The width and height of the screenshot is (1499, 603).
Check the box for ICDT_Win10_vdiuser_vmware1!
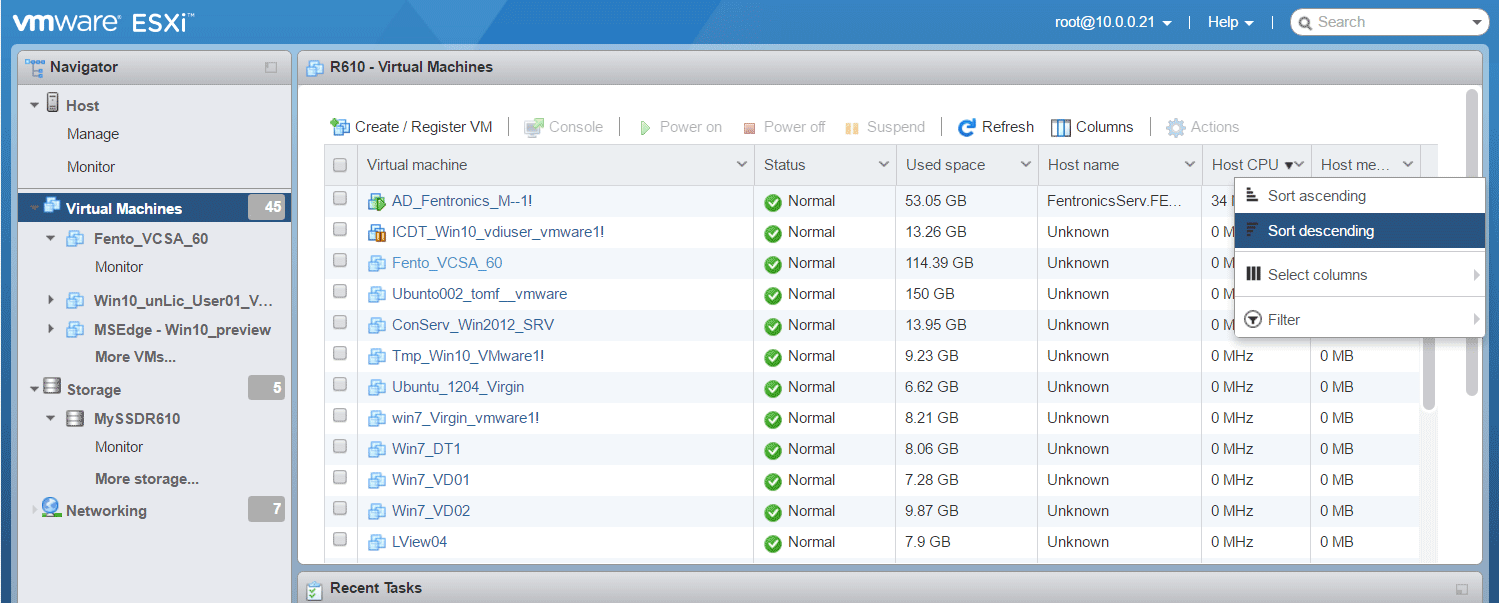[x=340, y=230]
